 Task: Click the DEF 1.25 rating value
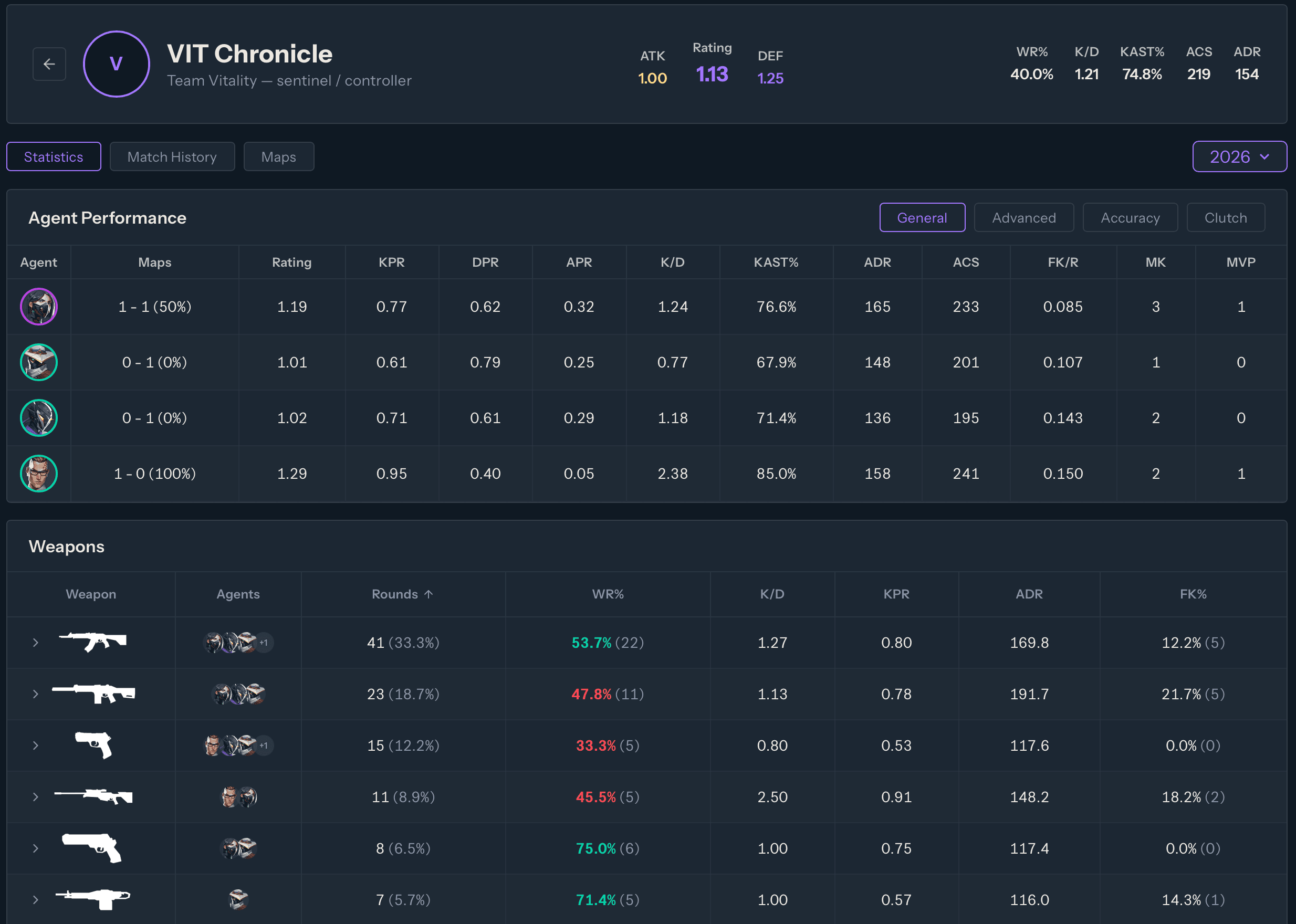pos(770,78)
